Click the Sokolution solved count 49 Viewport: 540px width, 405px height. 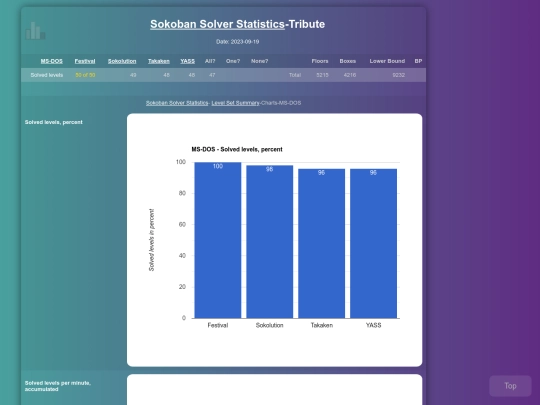click(x=133, y=75)
